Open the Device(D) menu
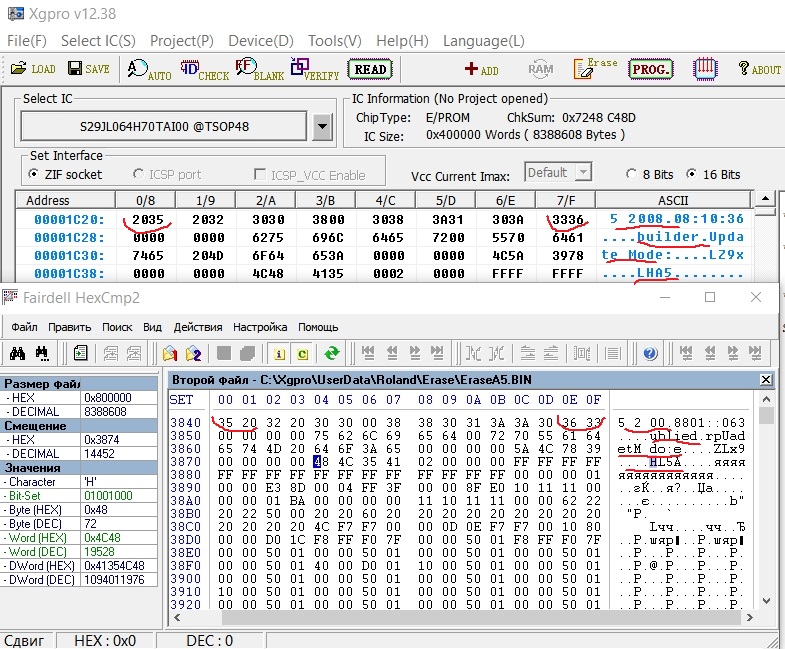785x649 pixels. click(261, 41)
